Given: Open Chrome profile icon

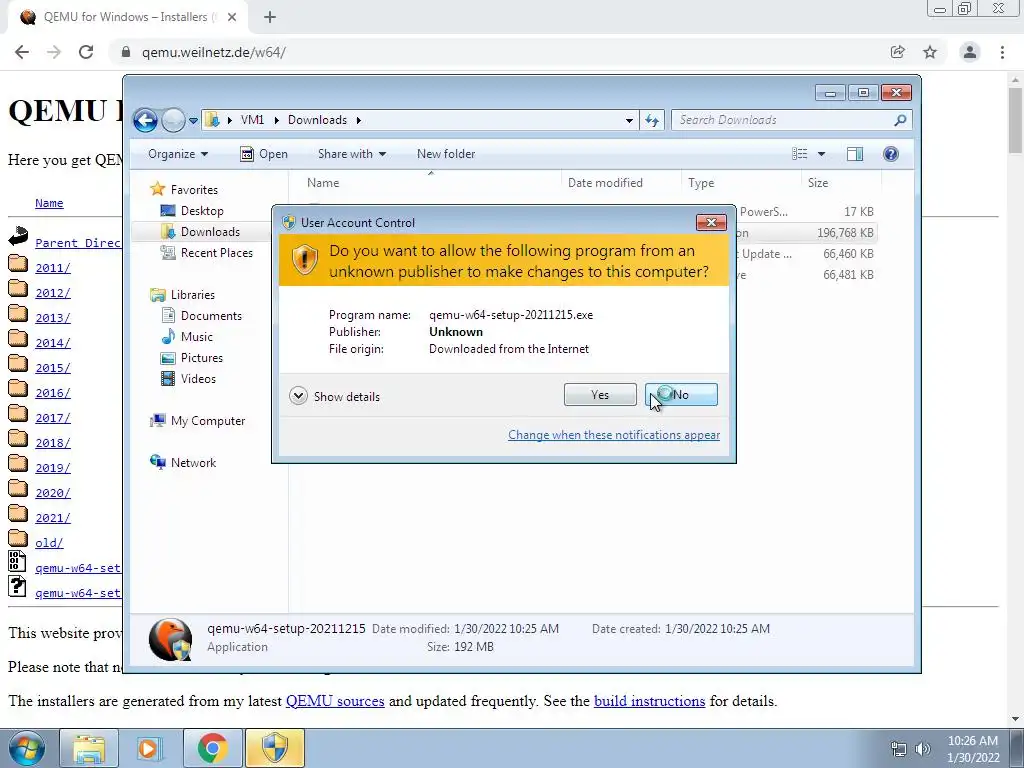Looking at the screenshot, I should point(970,52).
